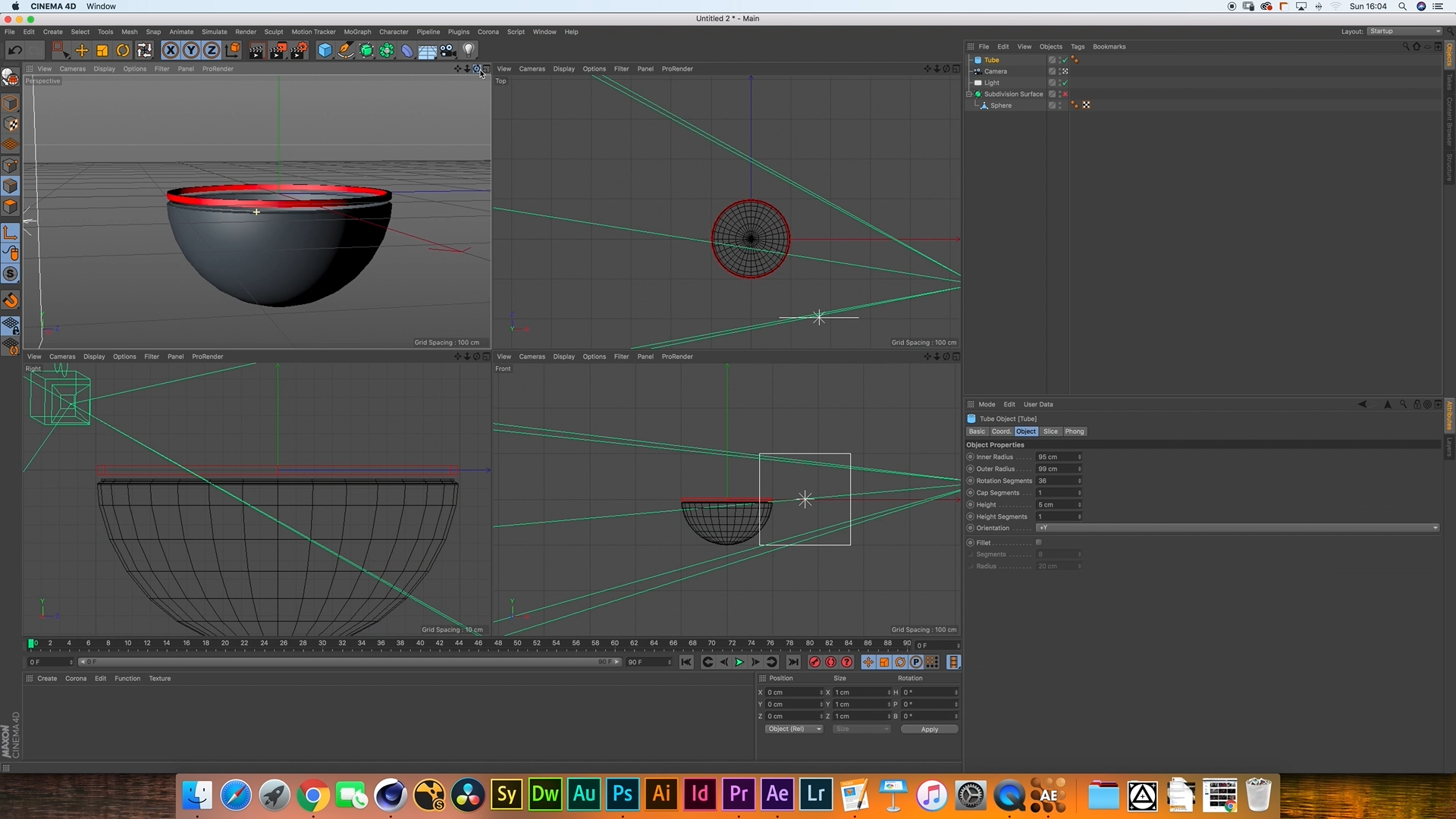Select the Rotate tool icon

[123, 50]
